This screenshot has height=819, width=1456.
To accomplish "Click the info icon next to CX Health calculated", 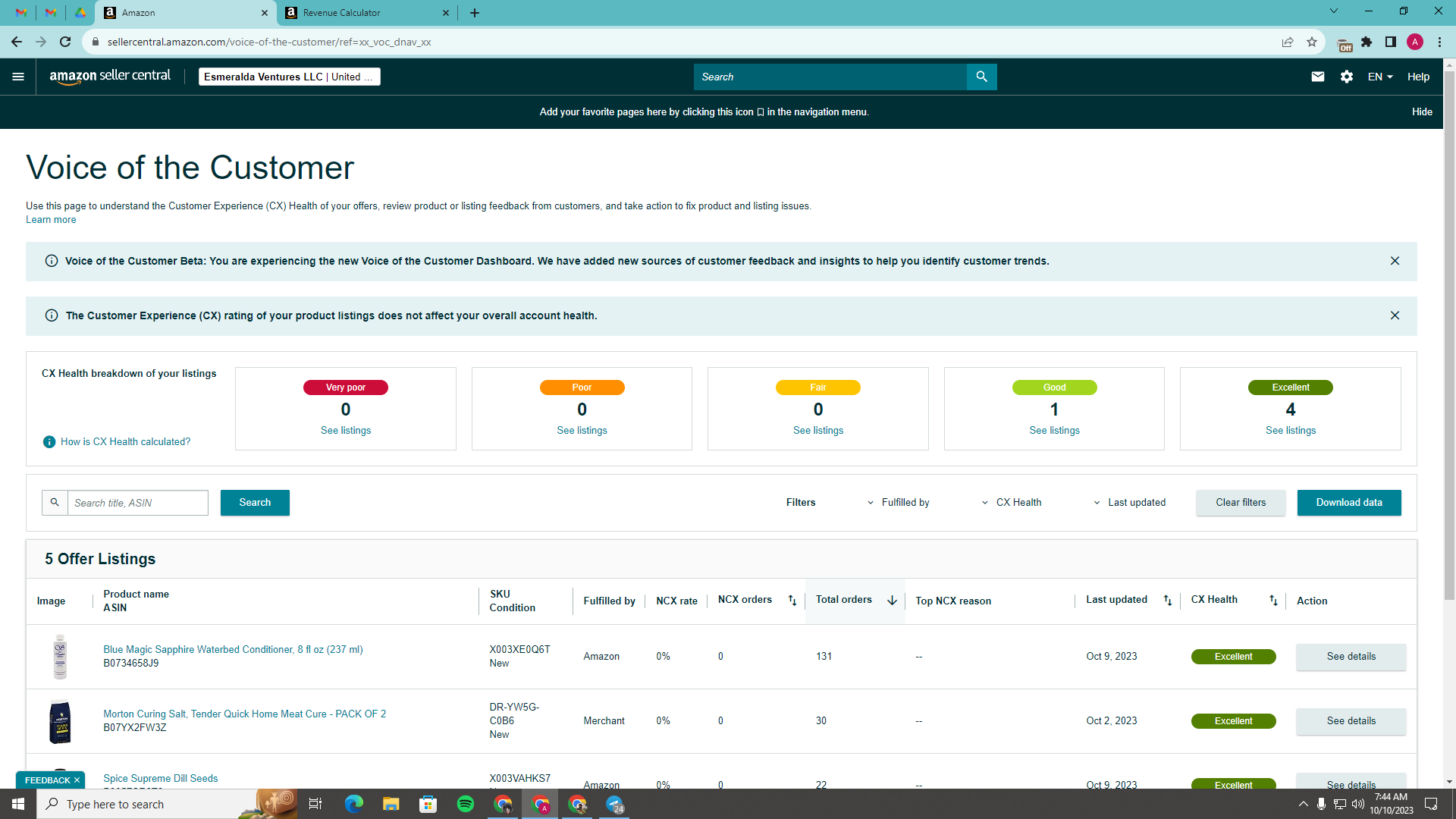I will pyautogui.click(x=49, y=442).
